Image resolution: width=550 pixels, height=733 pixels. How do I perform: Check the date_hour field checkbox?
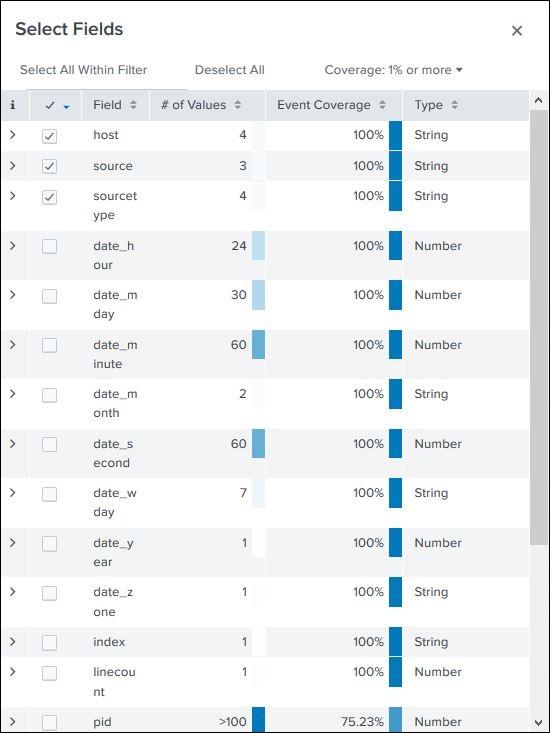coord(50,246)
